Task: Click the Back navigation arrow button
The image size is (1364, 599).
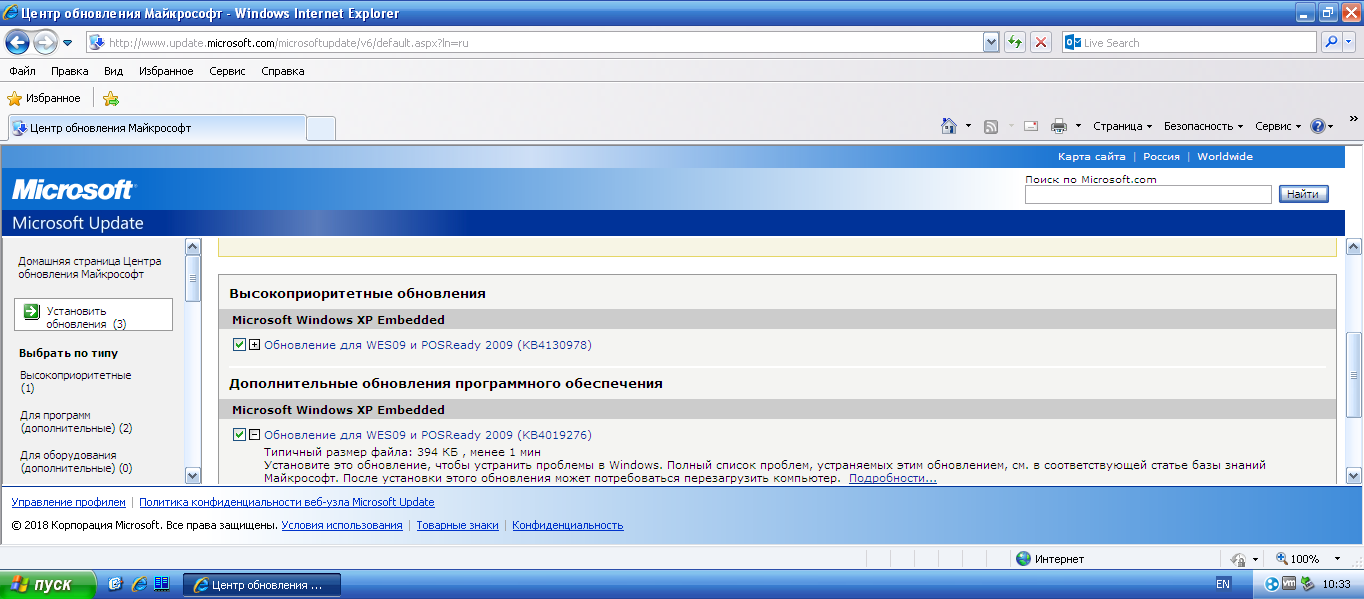Action: click(x=18, y=43)
